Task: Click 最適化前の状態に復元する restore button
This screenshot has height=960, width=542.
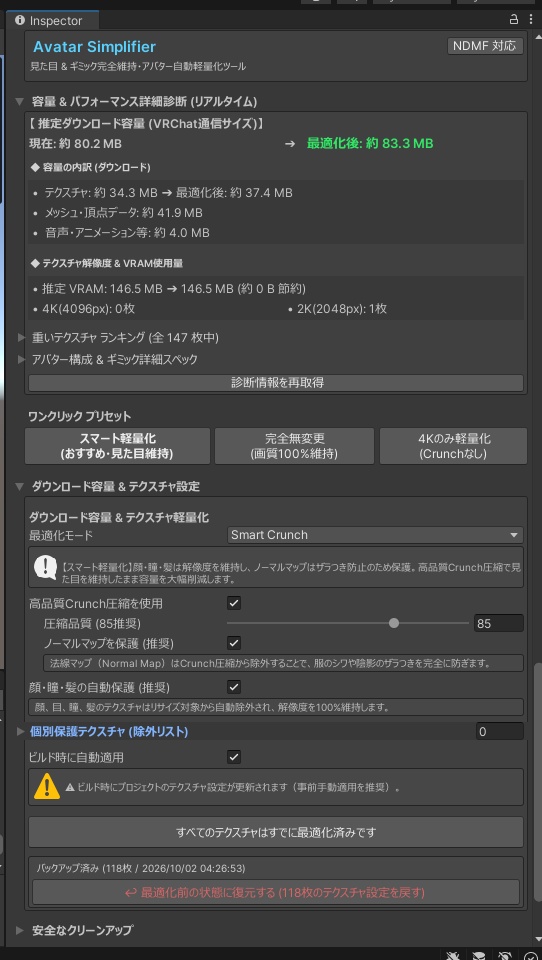Action: [276, 892]
